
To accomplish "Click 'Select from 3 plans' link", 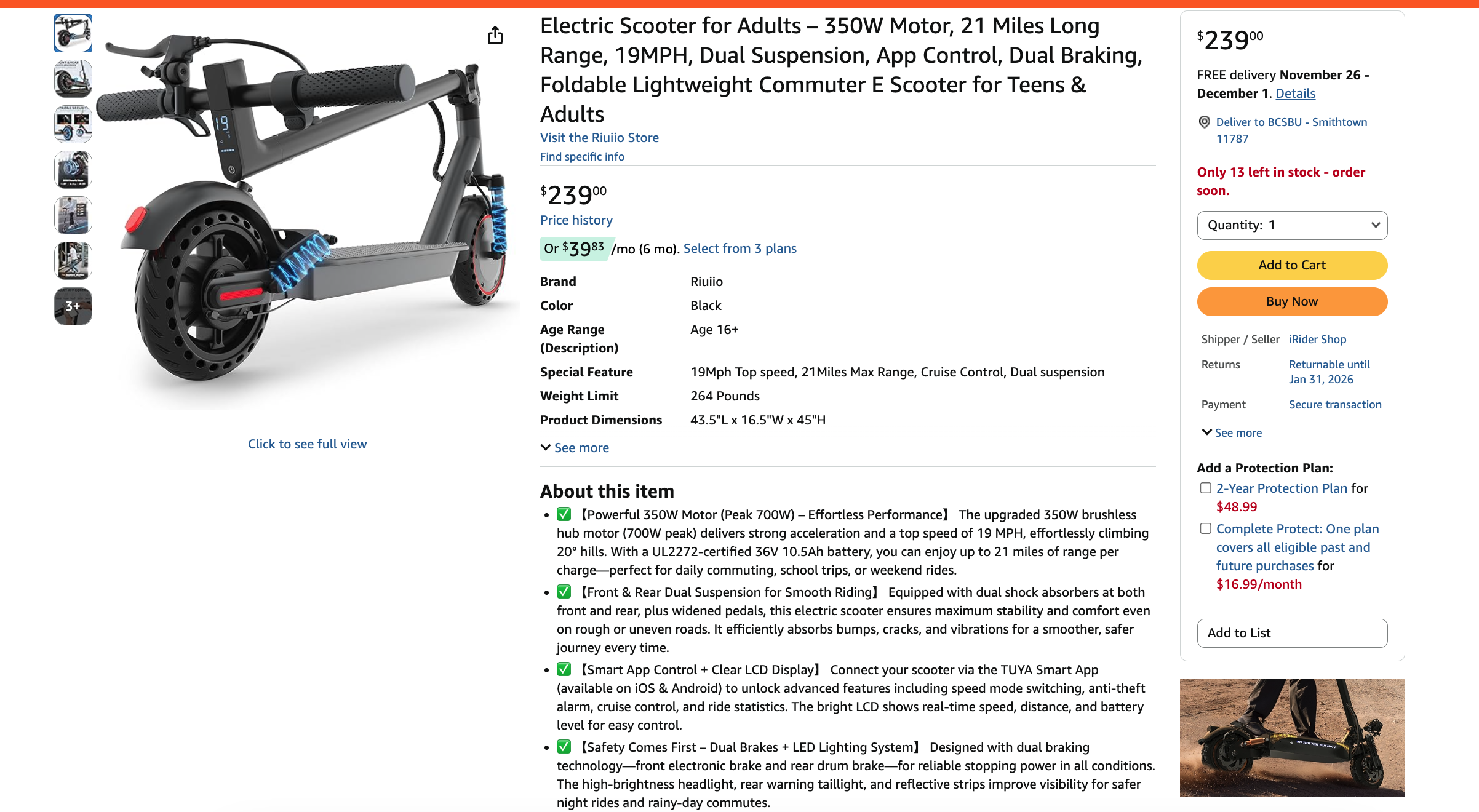I will point(739,249).
